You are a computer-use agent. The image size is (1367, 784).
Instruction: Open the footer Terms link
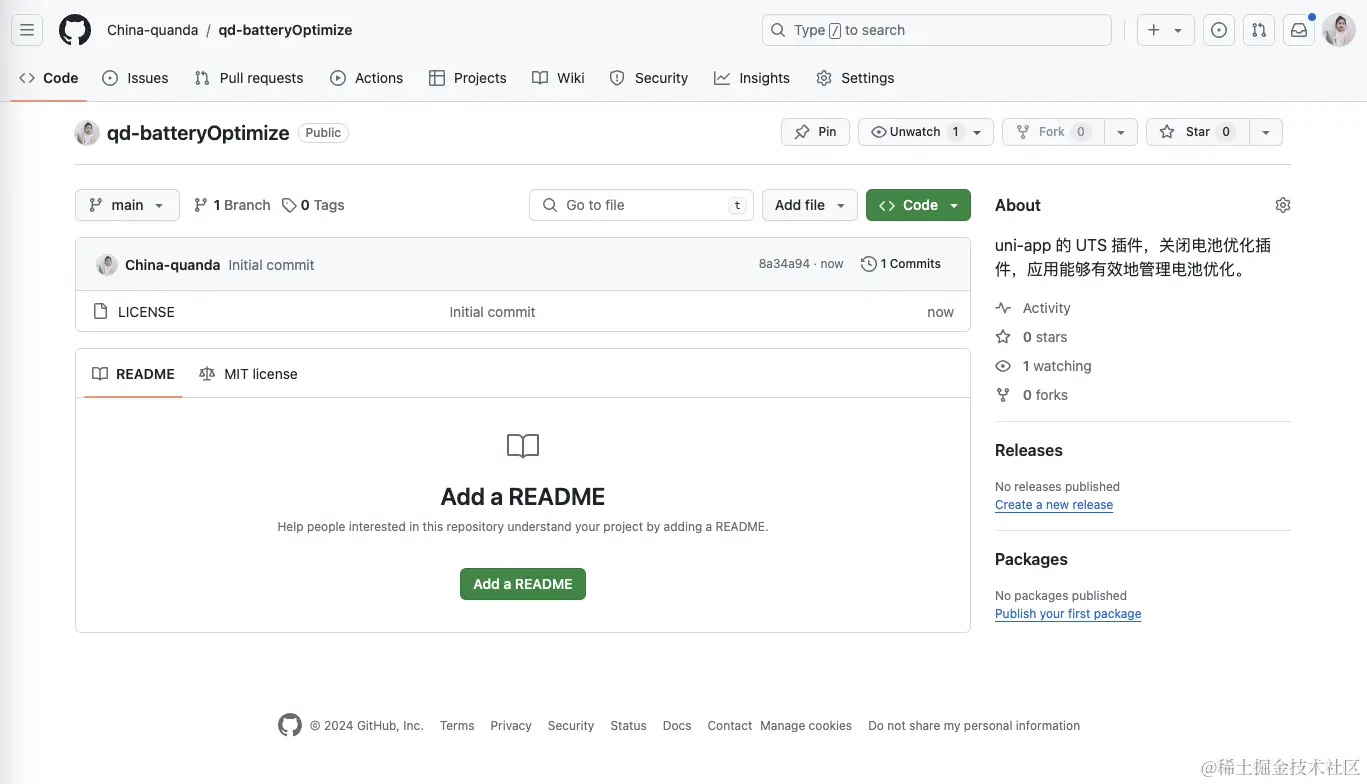[457, 726]
